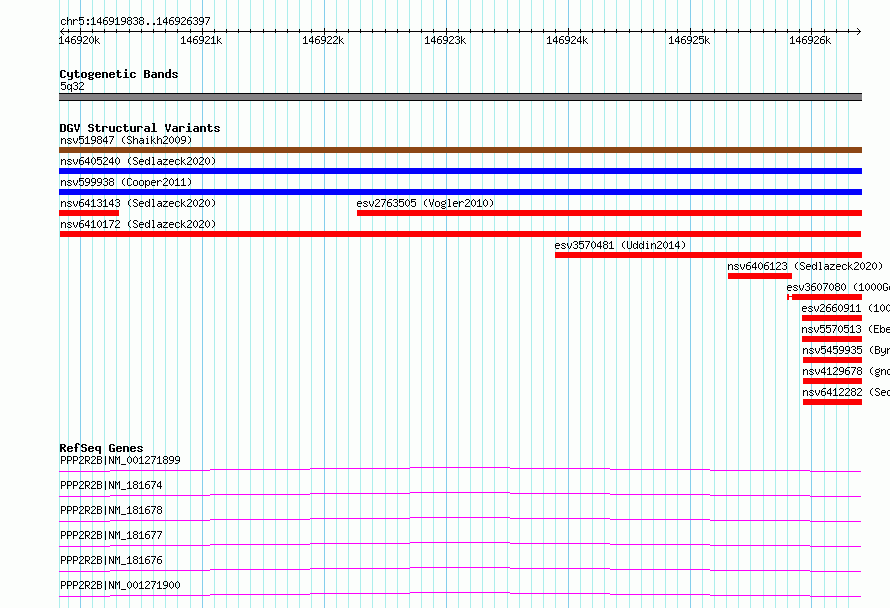The width and height of the screenshot is (890, 608).
Task: Click the gray 5q32 cytogenetic band bar
Action: [x=460, y=97]
